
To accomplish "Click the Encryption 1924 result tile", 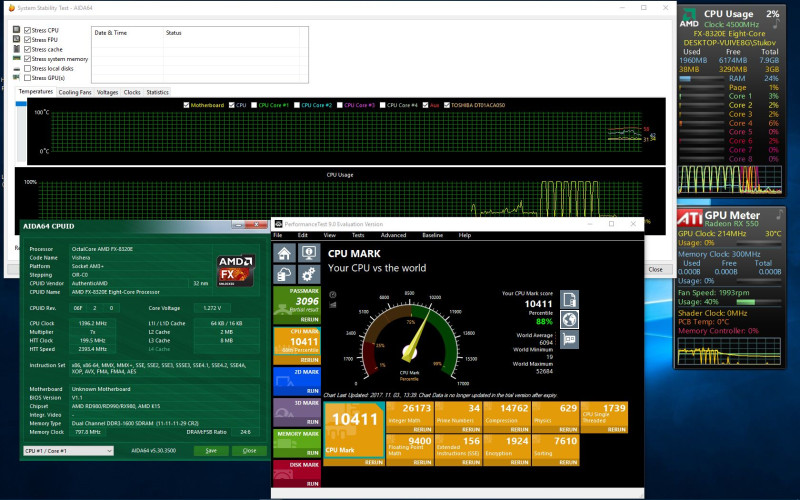I will point(507,449).
